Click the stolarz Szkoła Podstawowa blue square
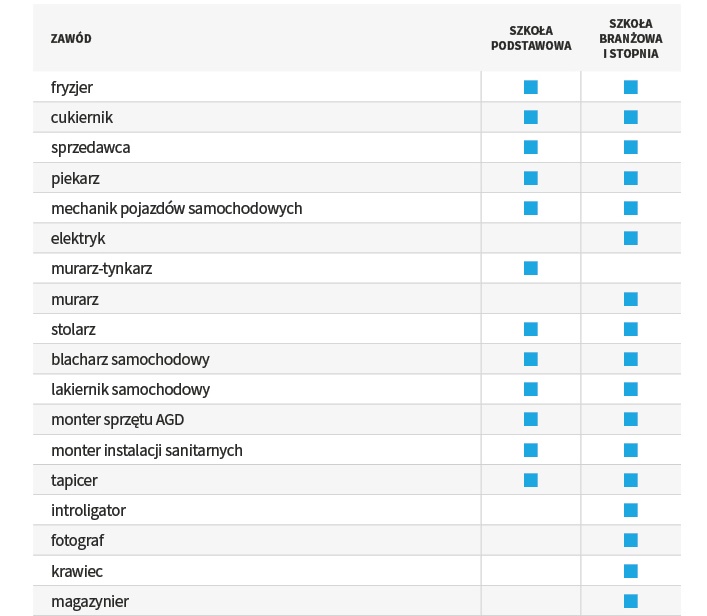 pyautogui.click(x=531, y=329)
